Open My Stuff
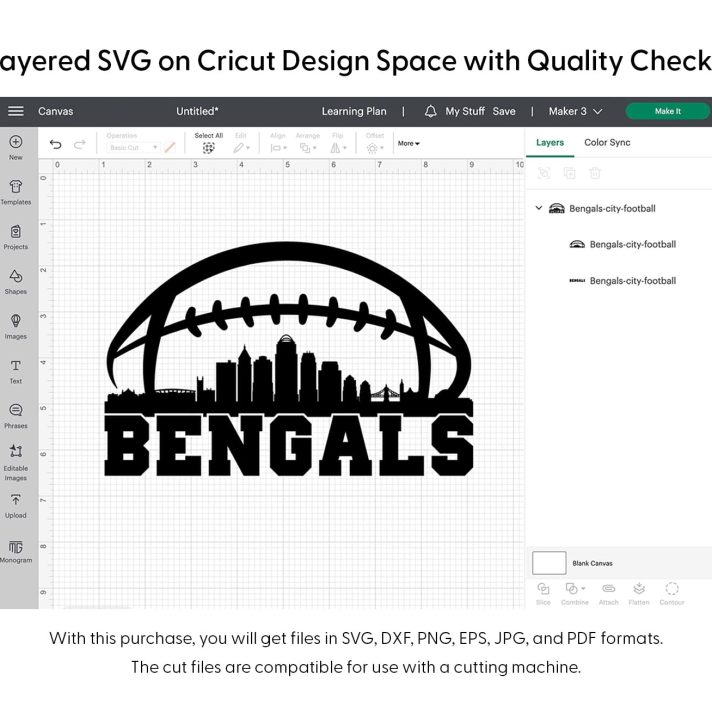The width and height of the screenshot is (712, 712). (465, 111)
